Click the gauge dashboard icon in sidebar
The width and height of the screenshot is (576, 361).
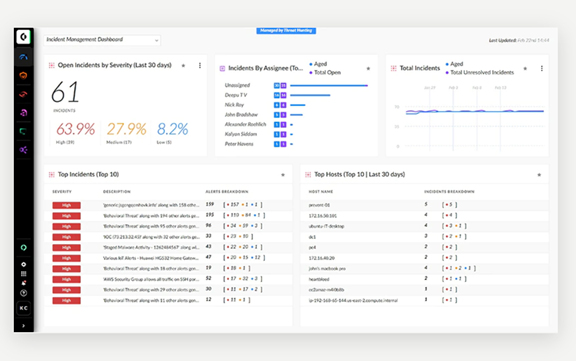[x=24, y=57]
